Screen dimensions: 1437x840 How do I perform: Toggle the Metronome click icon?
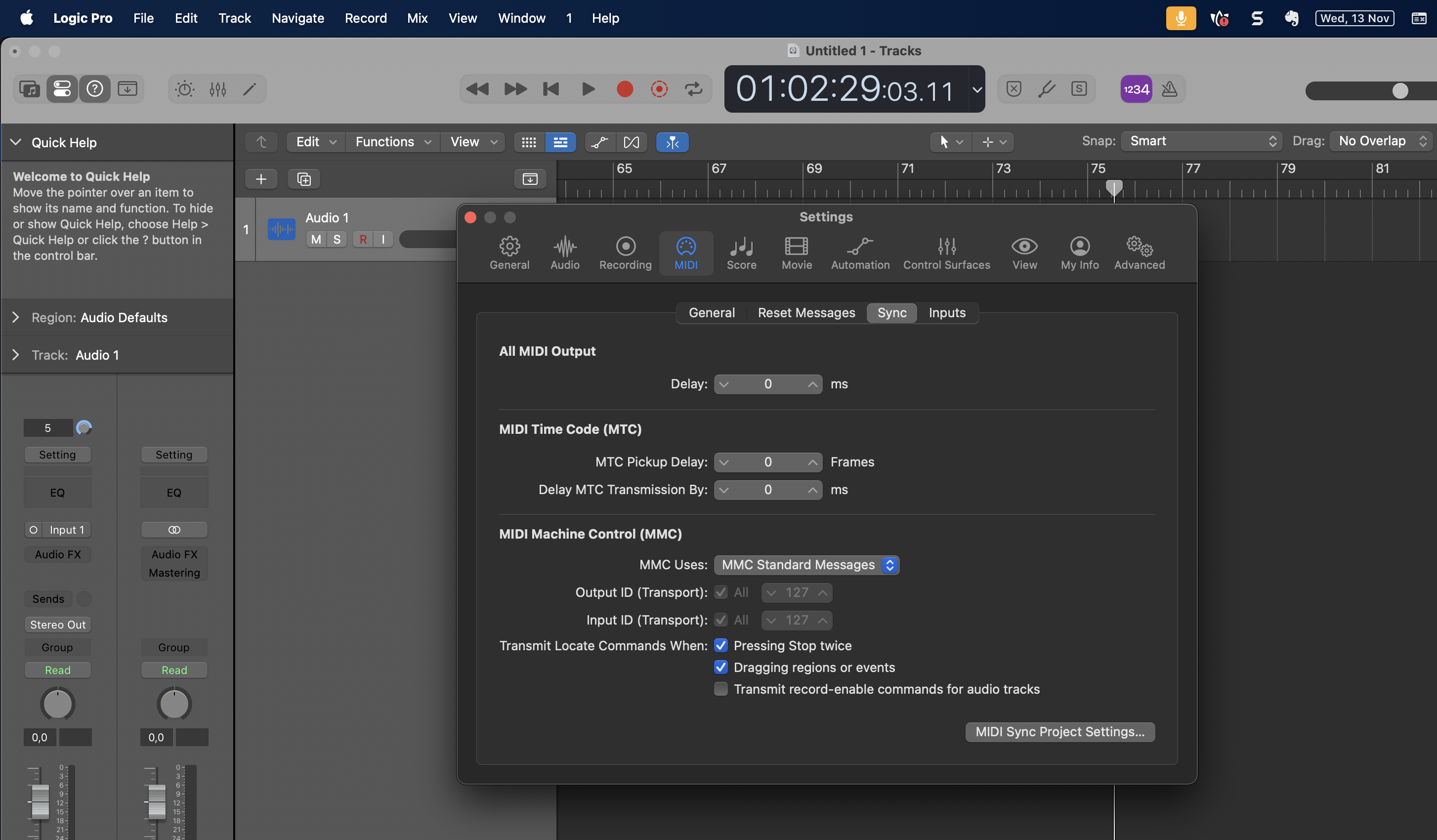(x=1170, y=89)
